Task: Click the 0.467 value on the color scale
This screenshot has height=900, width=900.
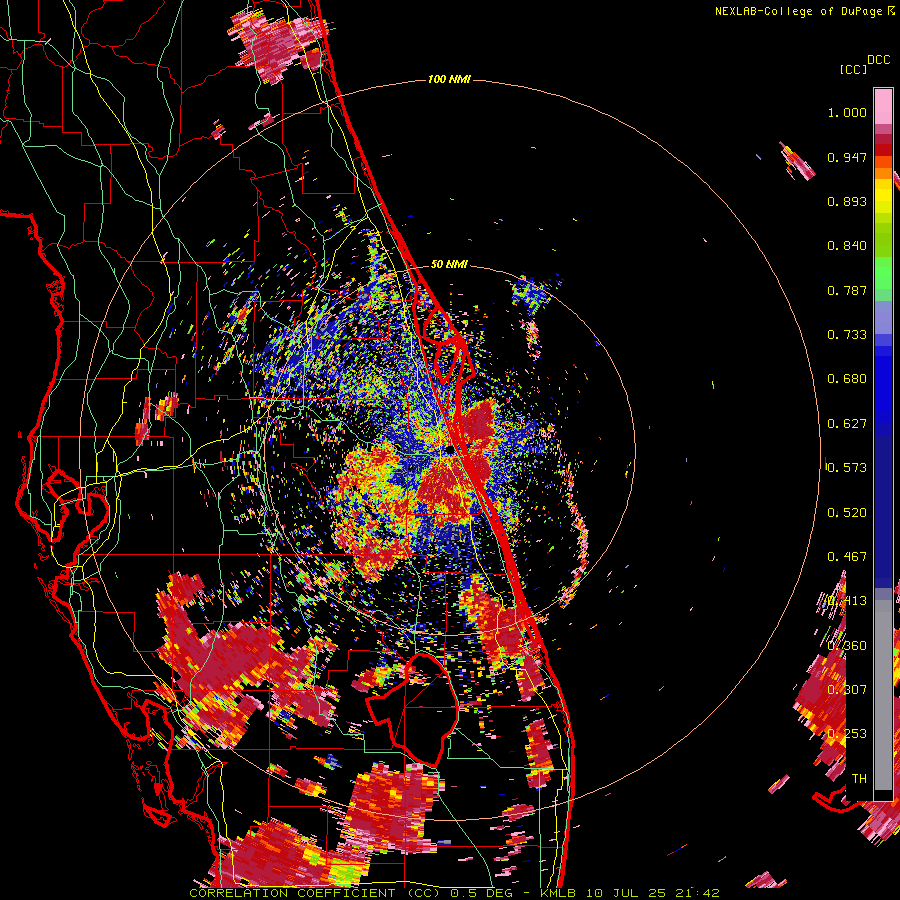Action: coord(847,557)
